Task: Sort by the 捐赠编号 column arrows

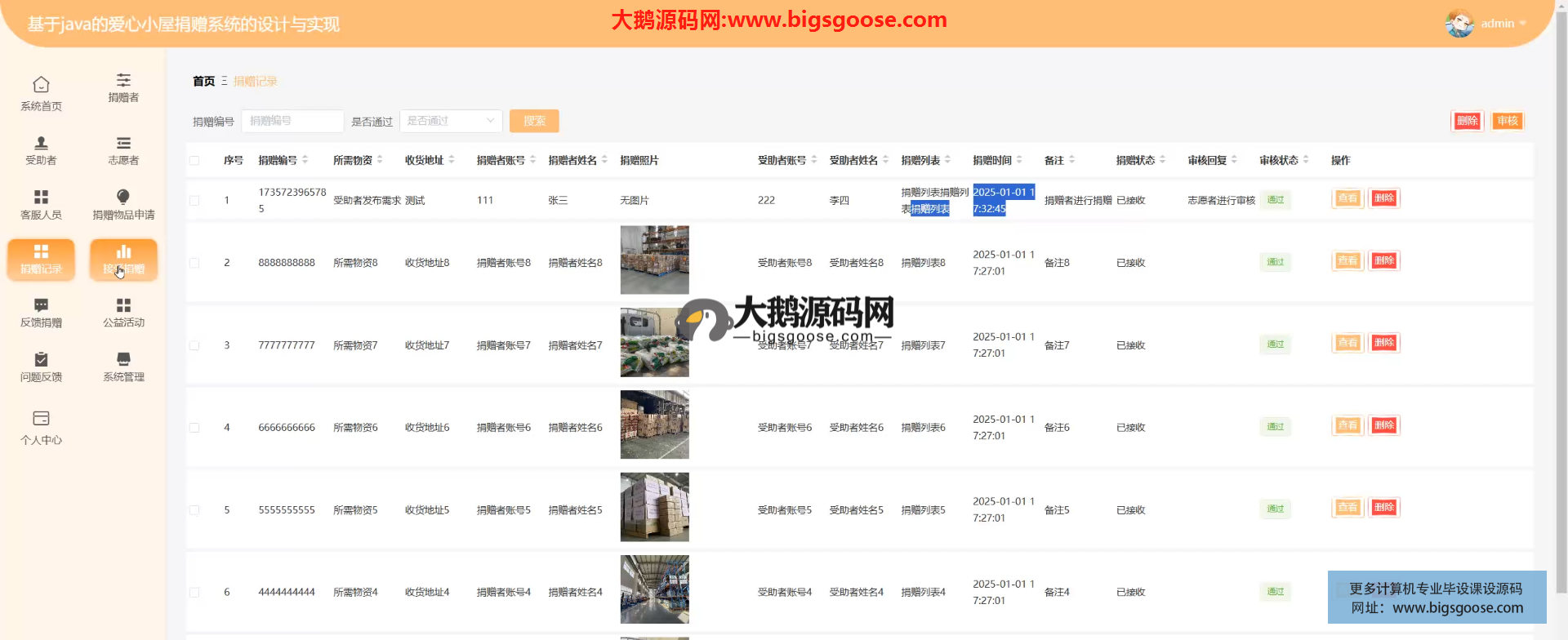Action: (x=305, y=160)
